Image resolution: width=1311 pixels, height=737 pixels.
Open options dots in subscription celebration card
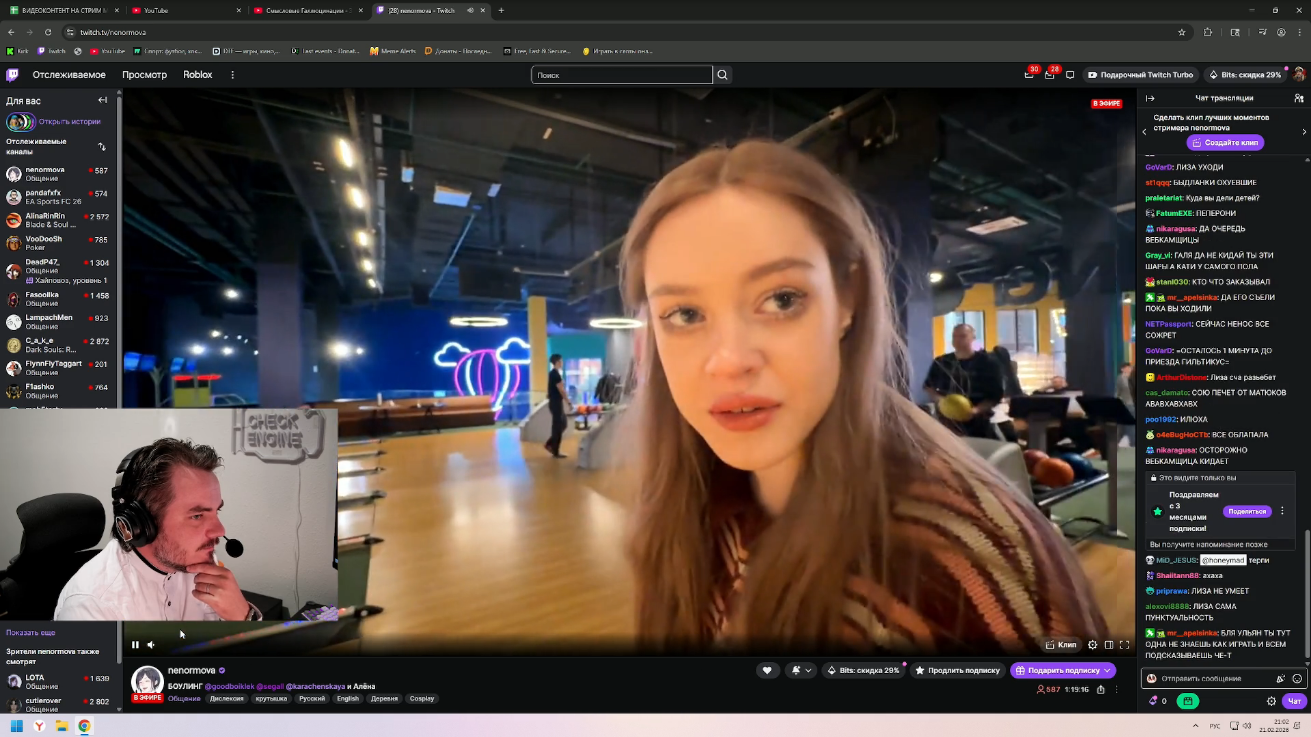1282,511
